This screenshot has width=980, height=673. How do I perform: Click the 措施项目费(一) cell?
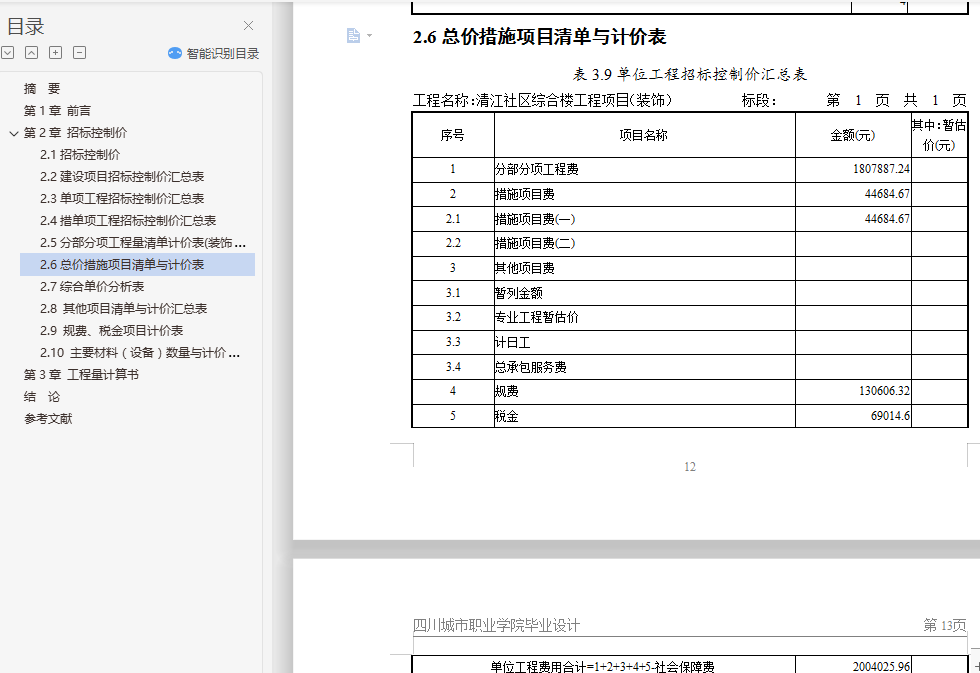pos(644,219)
